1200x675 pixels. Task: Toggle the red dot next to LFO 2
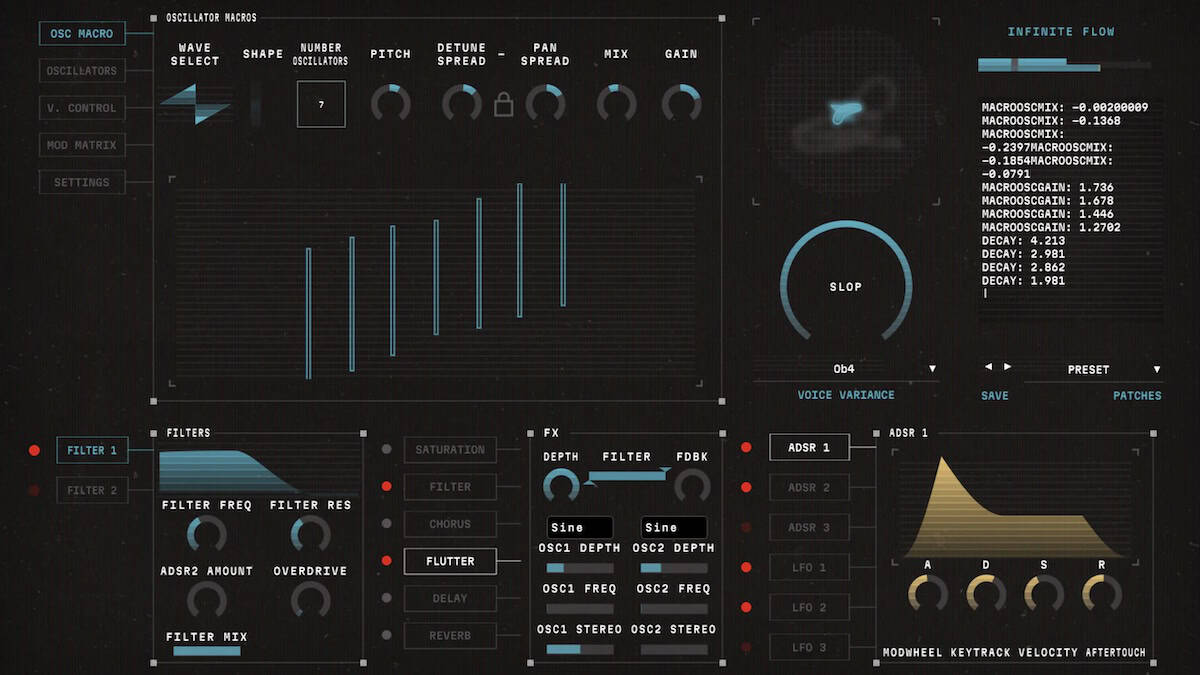(x=746, y=607)
